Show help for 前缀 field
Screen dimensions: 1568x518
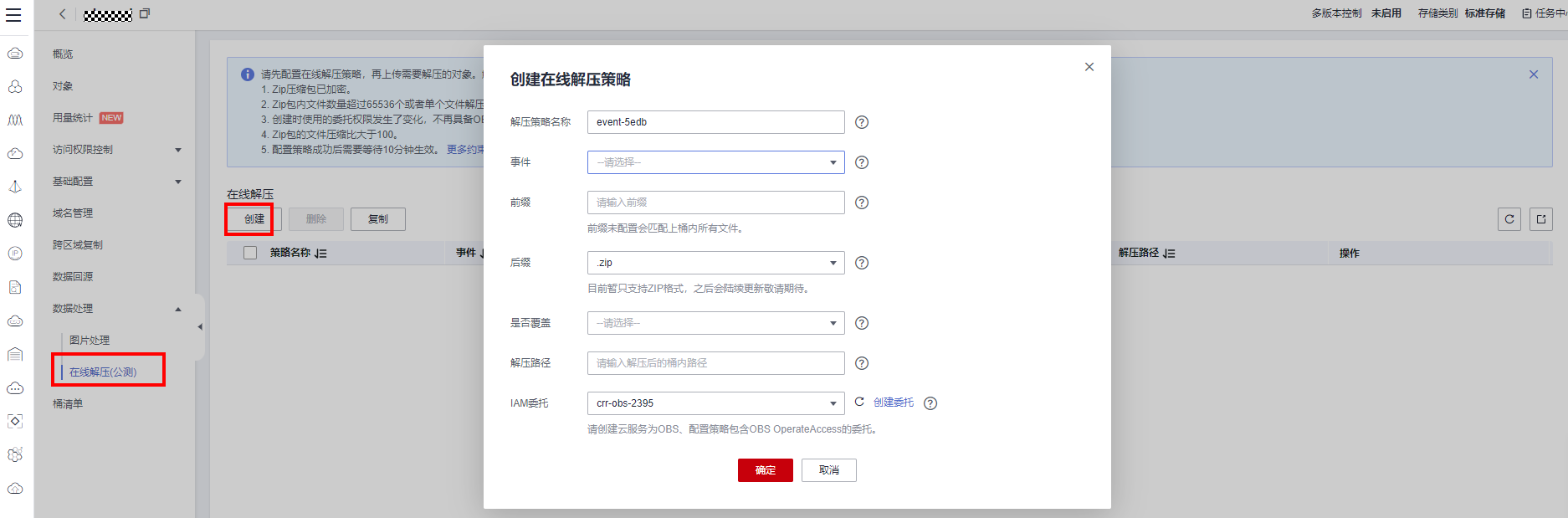tap(862, 203)
